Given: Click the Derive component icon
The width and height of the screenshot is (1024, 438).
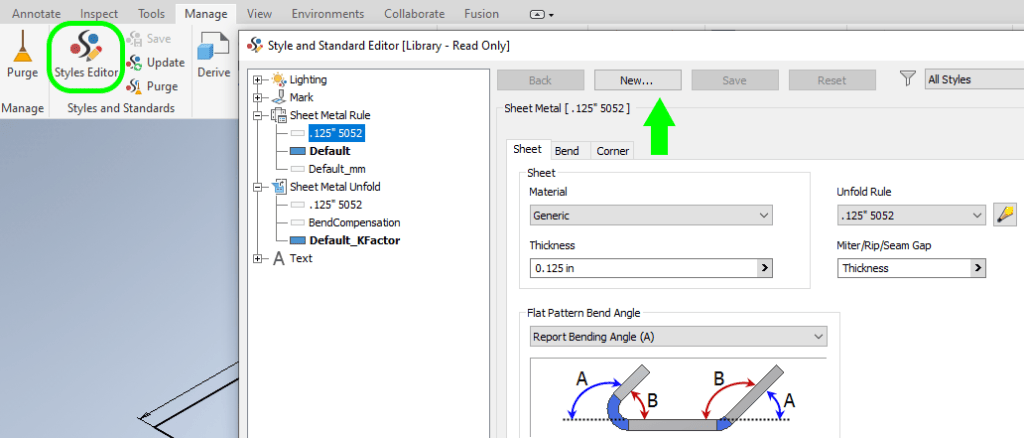Looking at the screenshot, I should click(213, 47).
